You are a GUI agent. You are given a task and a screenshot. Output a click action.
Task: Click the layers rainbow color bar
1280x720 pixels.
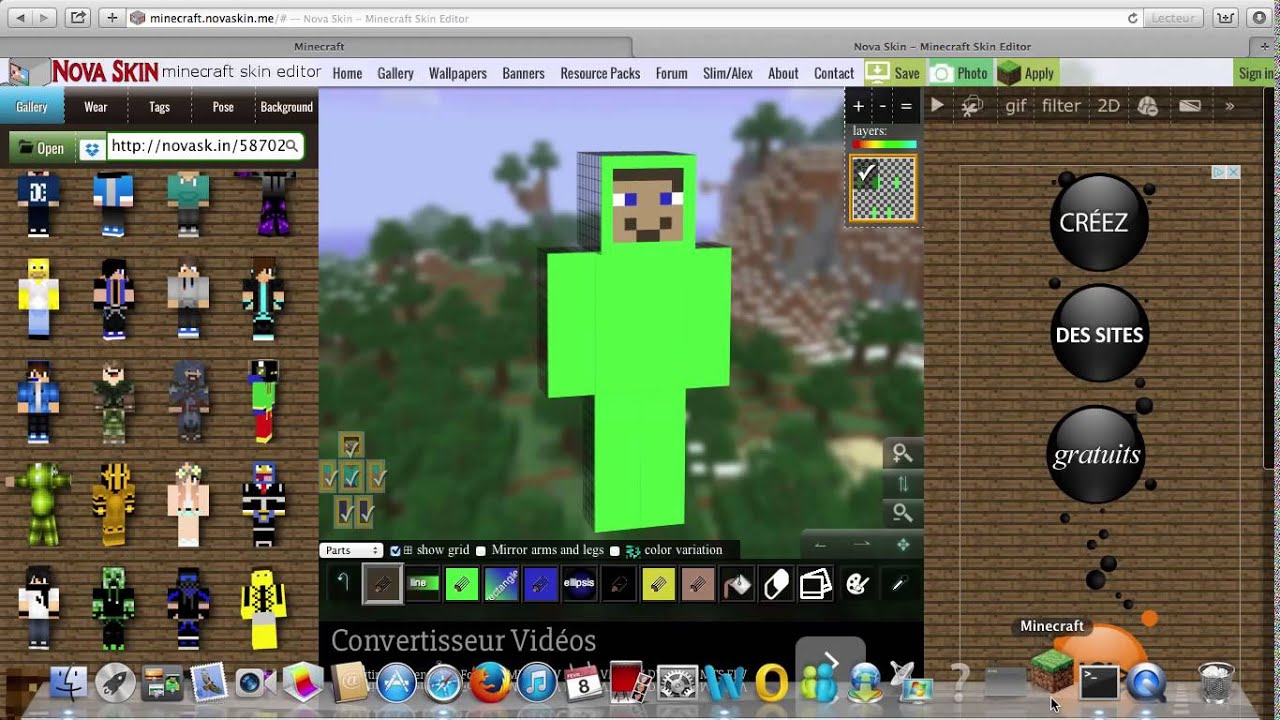pyautogui.click(x=883, y=144)
